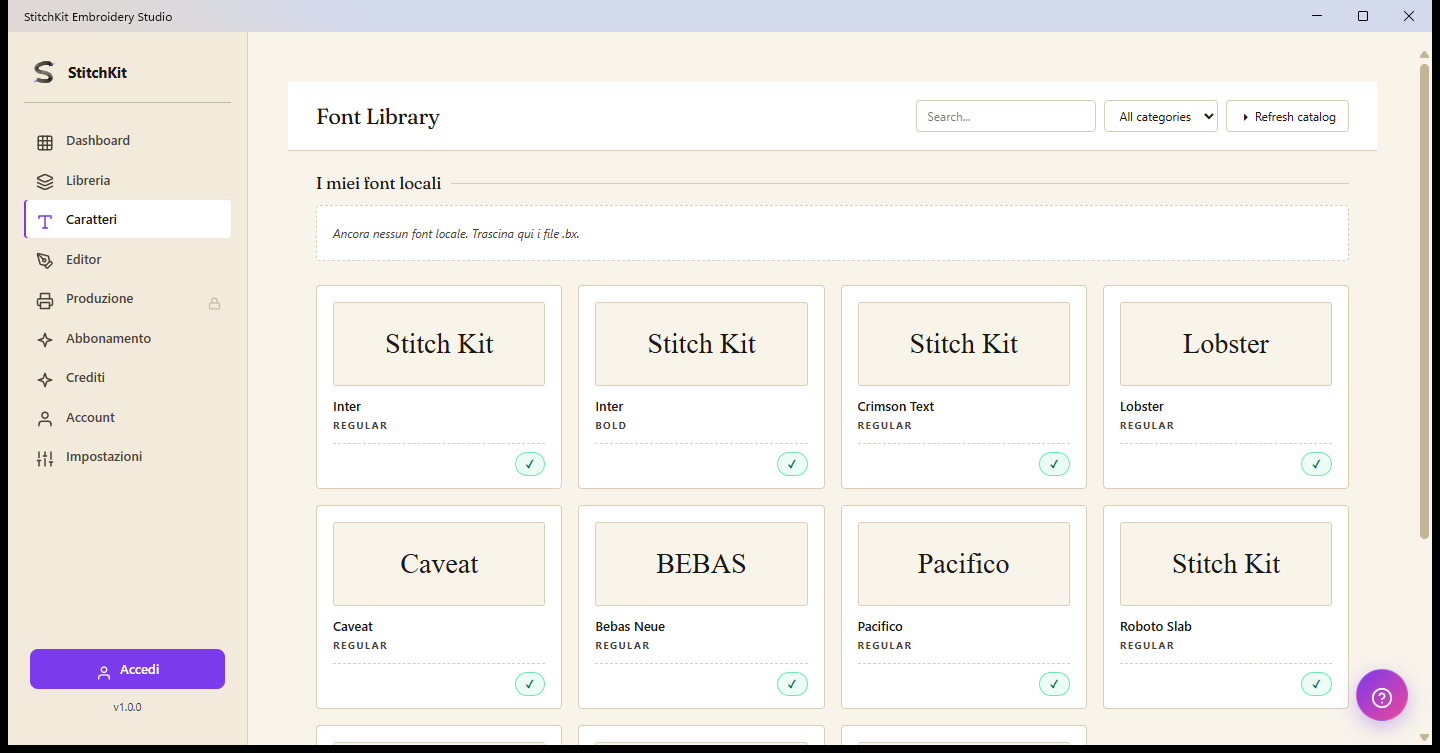Click the Account person icon
Image resolution: width=1440 pixels, height=753 pixels.
click(x=45, y=419)
